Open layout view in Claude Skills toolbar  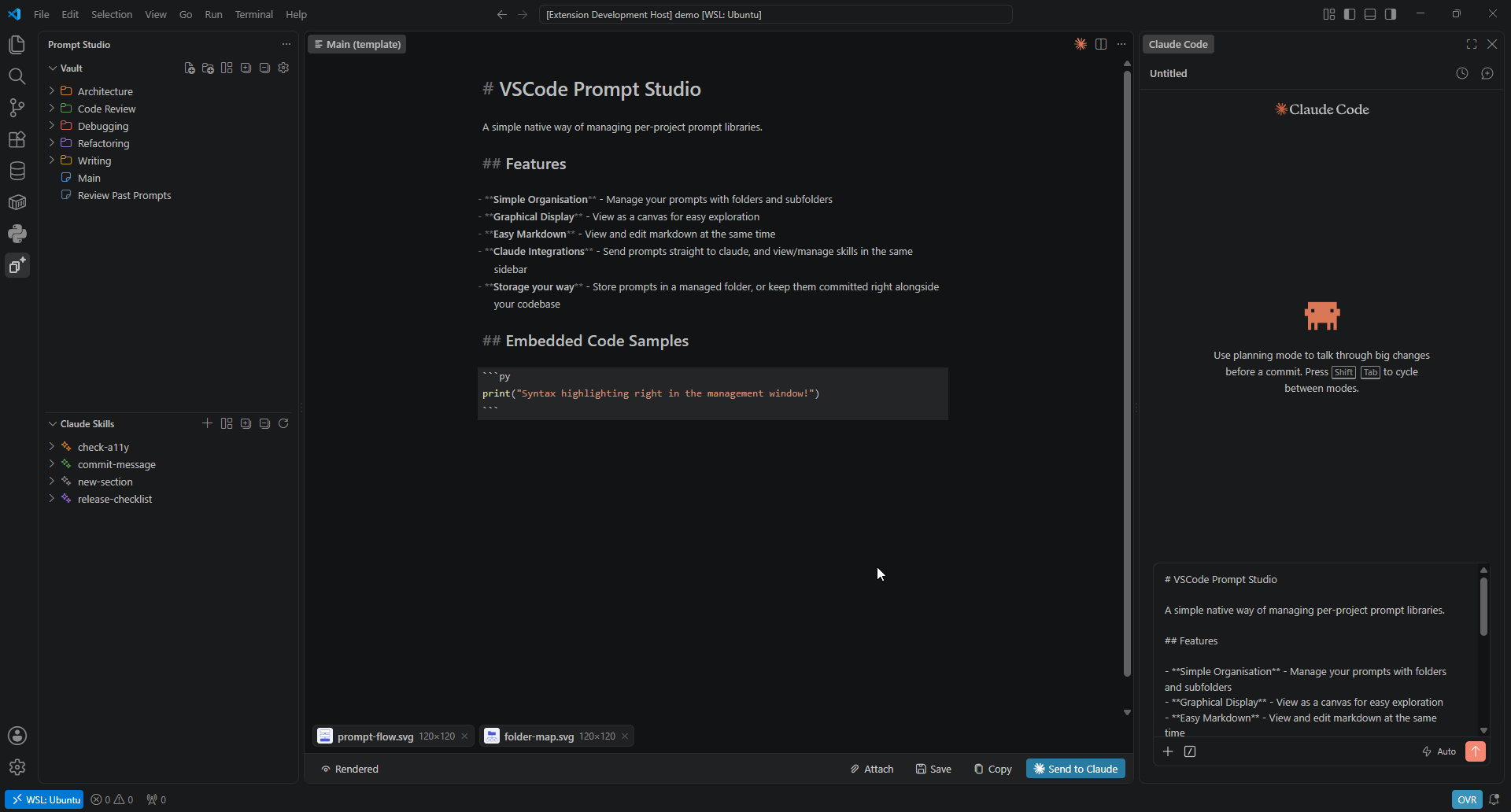(x=227, y=423)
